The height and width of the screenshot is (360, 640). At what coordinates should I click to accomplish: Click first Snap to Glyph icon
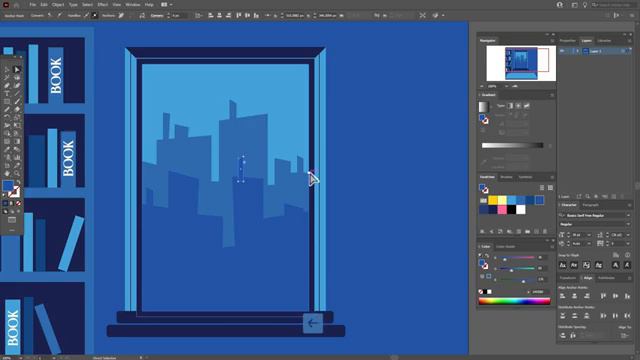pyautogui.click(x=562, y=265)
